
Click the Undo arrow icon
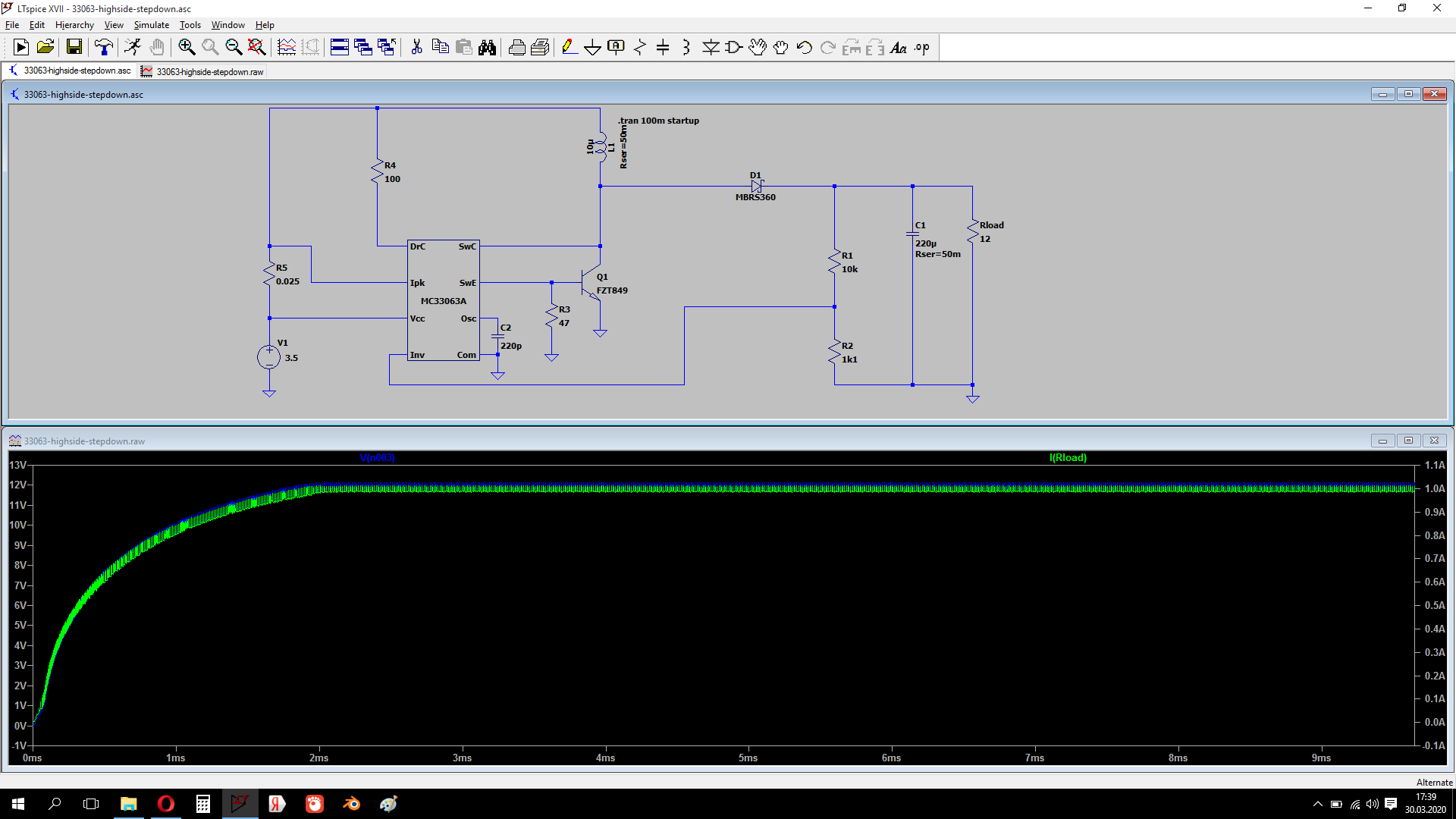click(x=805, y=47)
